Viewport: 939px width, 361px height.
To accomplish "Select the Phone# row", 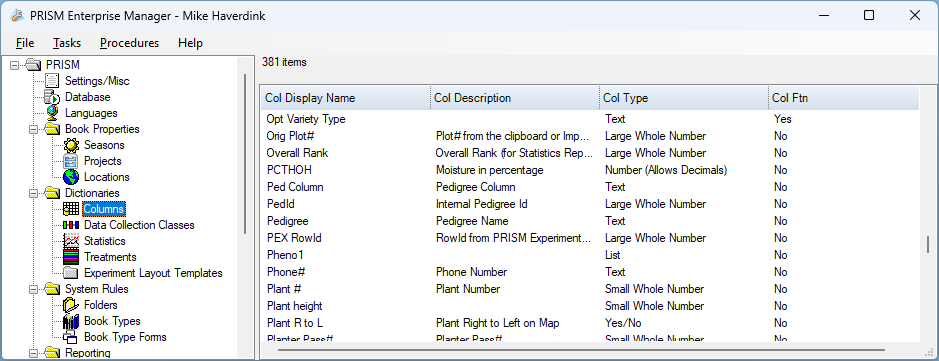I will (590, 272).
